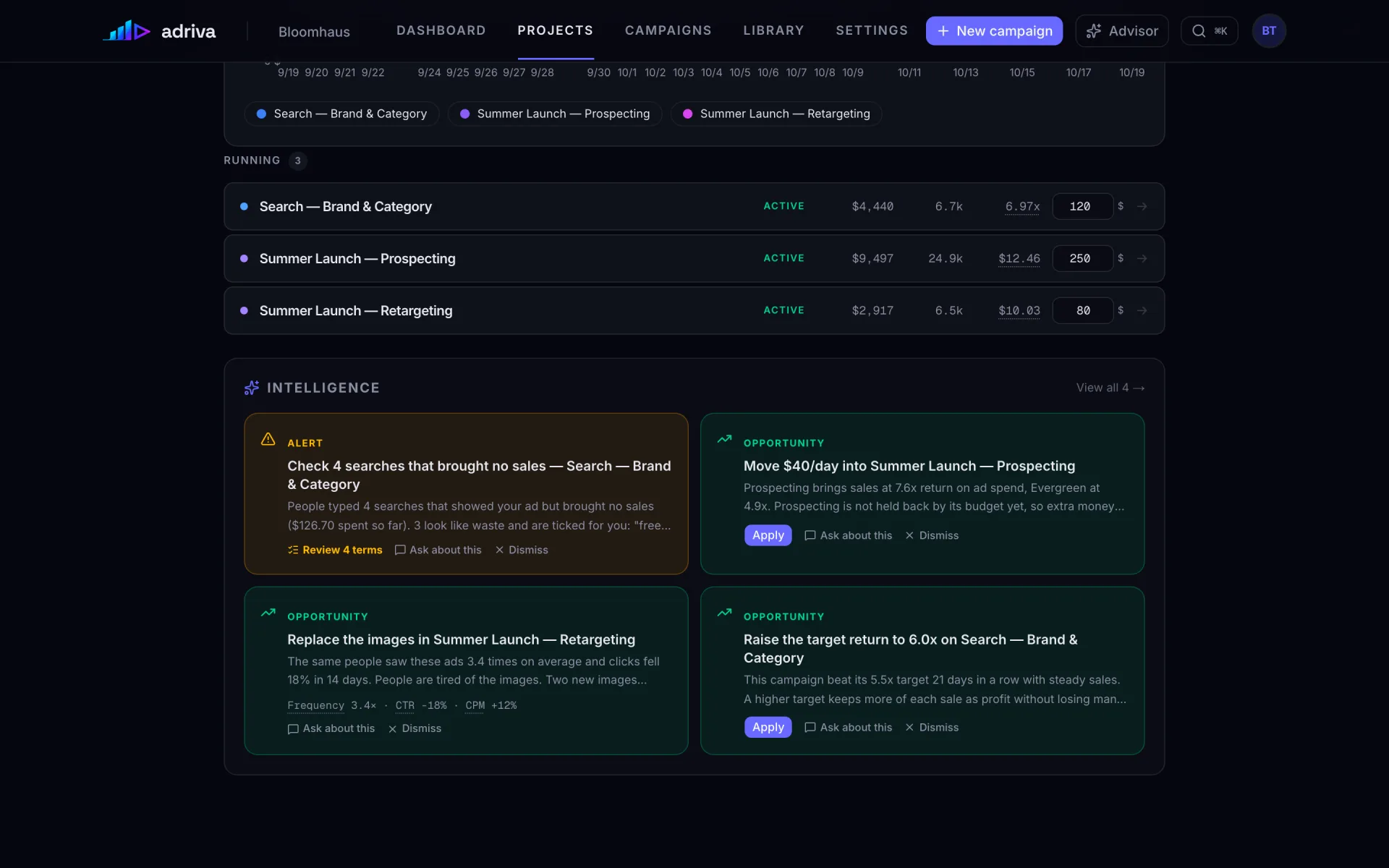The width and height of the screenshot is (1389, 868).
Task: Click the 6.97x return value
Action: click(x=1022, y=207)
